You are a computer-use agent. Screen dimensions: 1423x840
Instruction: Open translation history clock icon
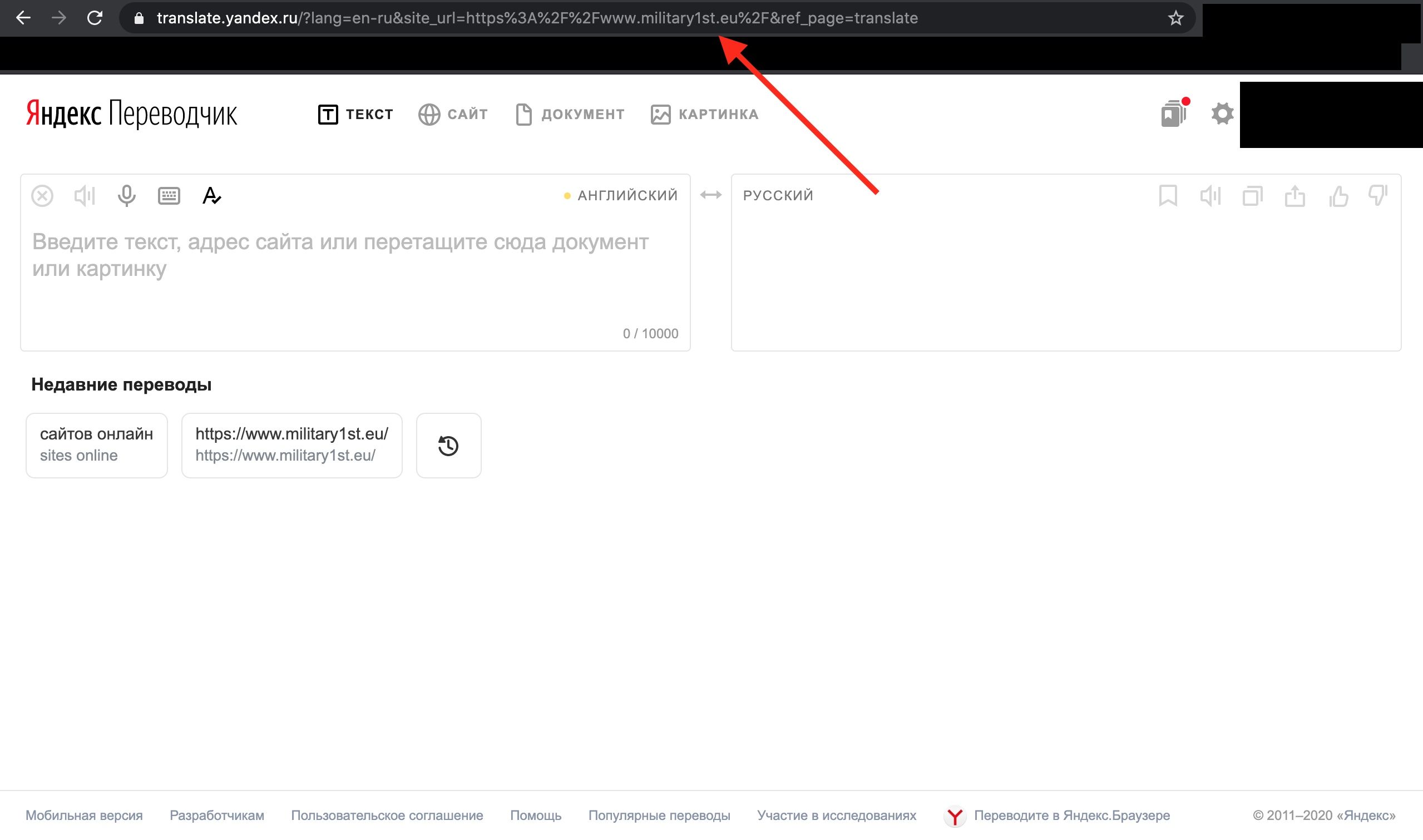[448, 446]
